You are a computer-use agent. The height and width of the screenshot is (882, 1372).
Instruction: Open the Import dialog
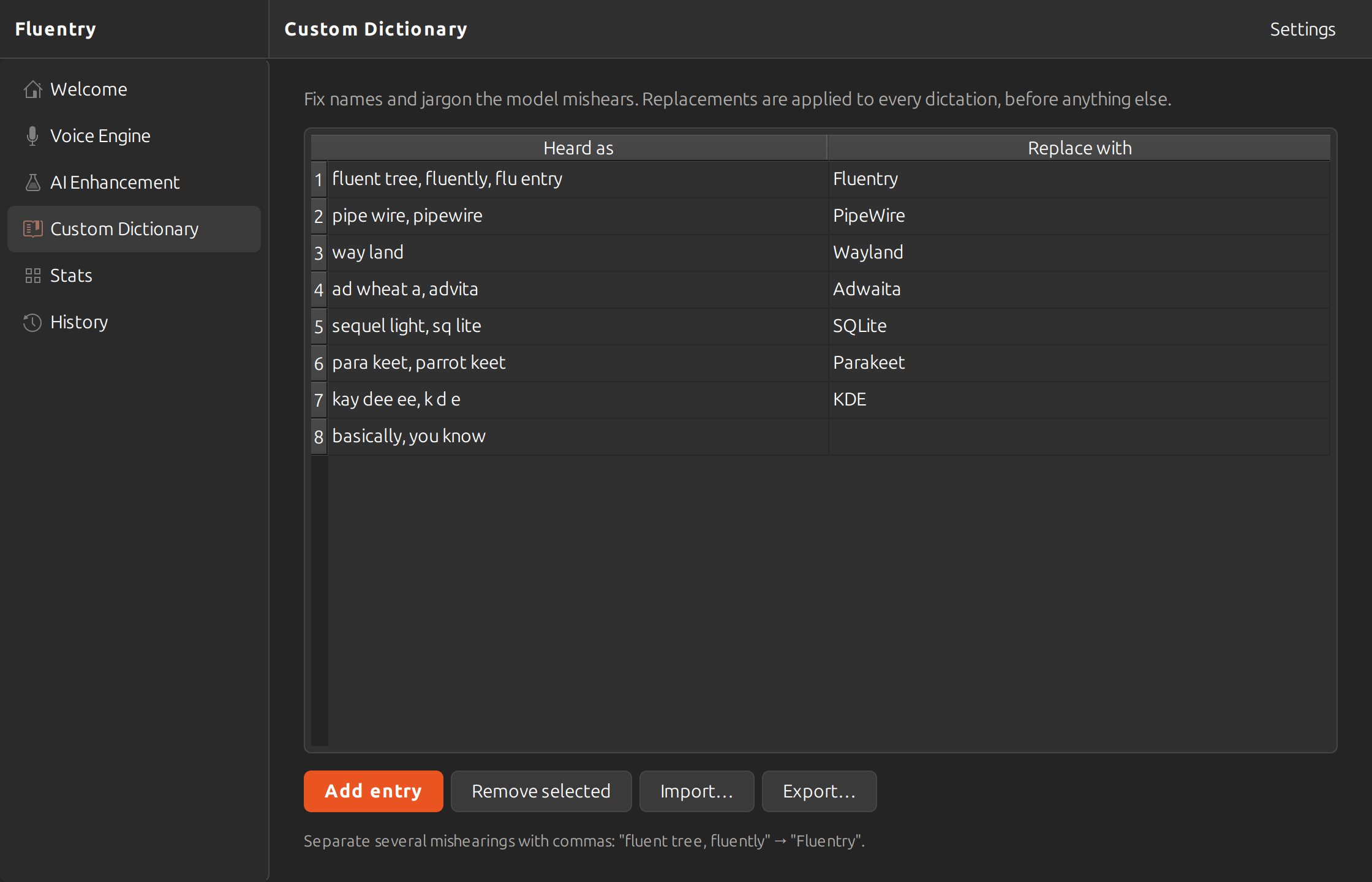tap(697, 791)
